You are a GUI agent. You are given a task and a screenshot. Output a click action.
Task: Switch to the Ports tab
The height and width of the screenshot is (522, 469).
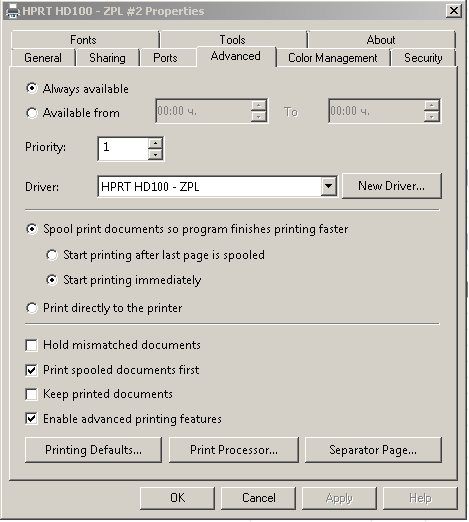(x=165, y=58)
